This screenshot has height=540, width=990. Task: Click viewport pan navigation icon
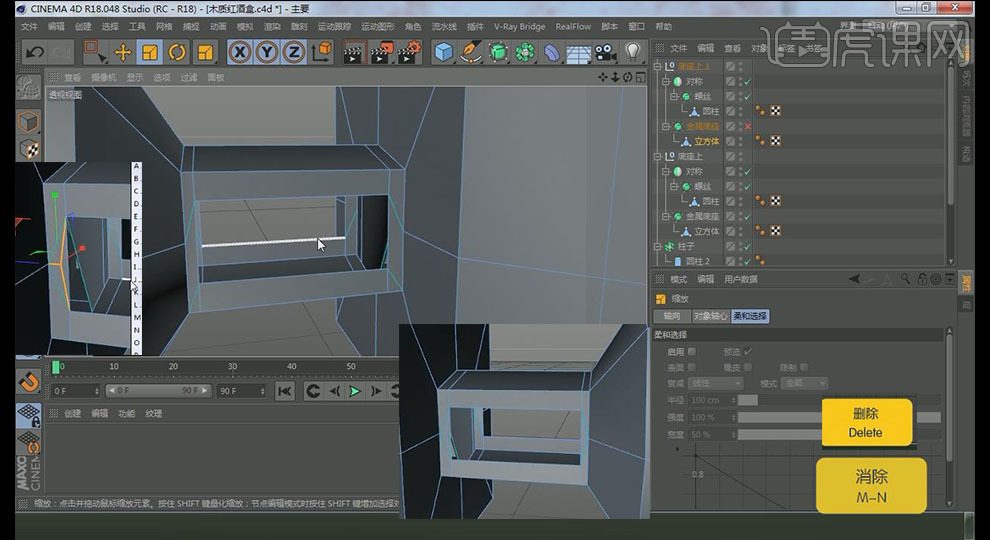coord(602,77)
